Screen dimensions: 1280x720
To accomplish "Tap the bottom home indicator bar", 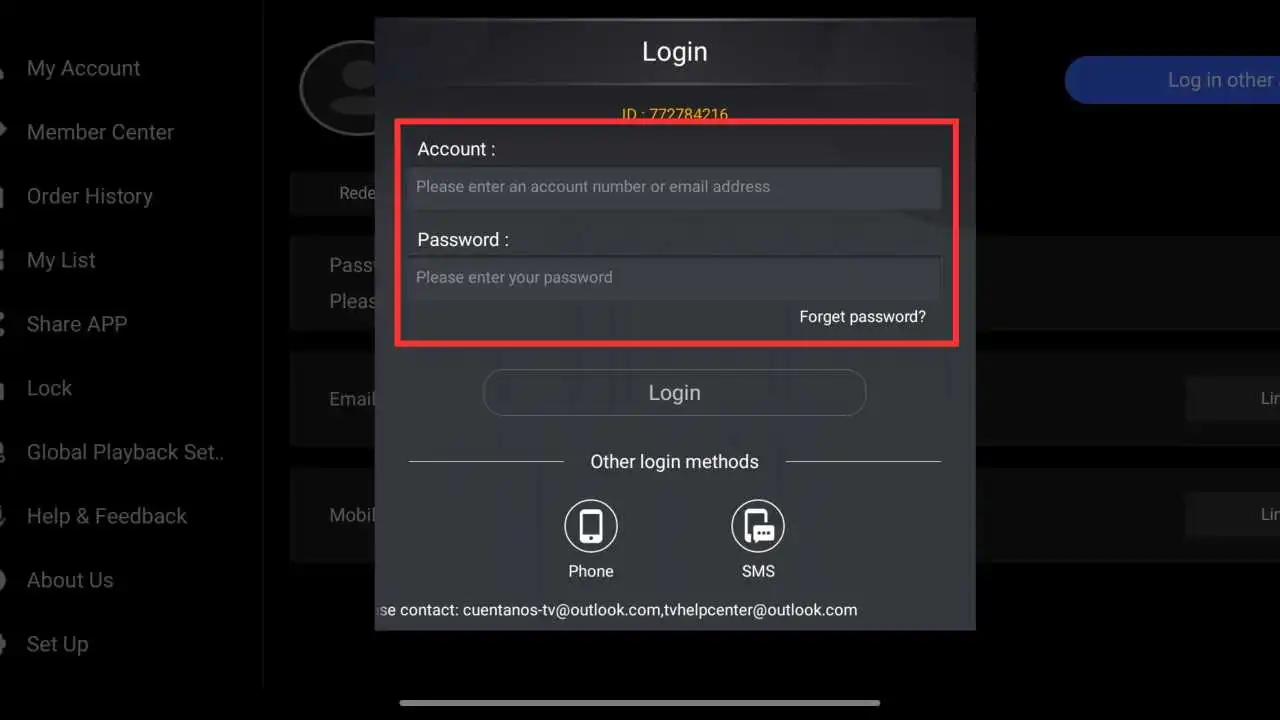I will (640, 703).
